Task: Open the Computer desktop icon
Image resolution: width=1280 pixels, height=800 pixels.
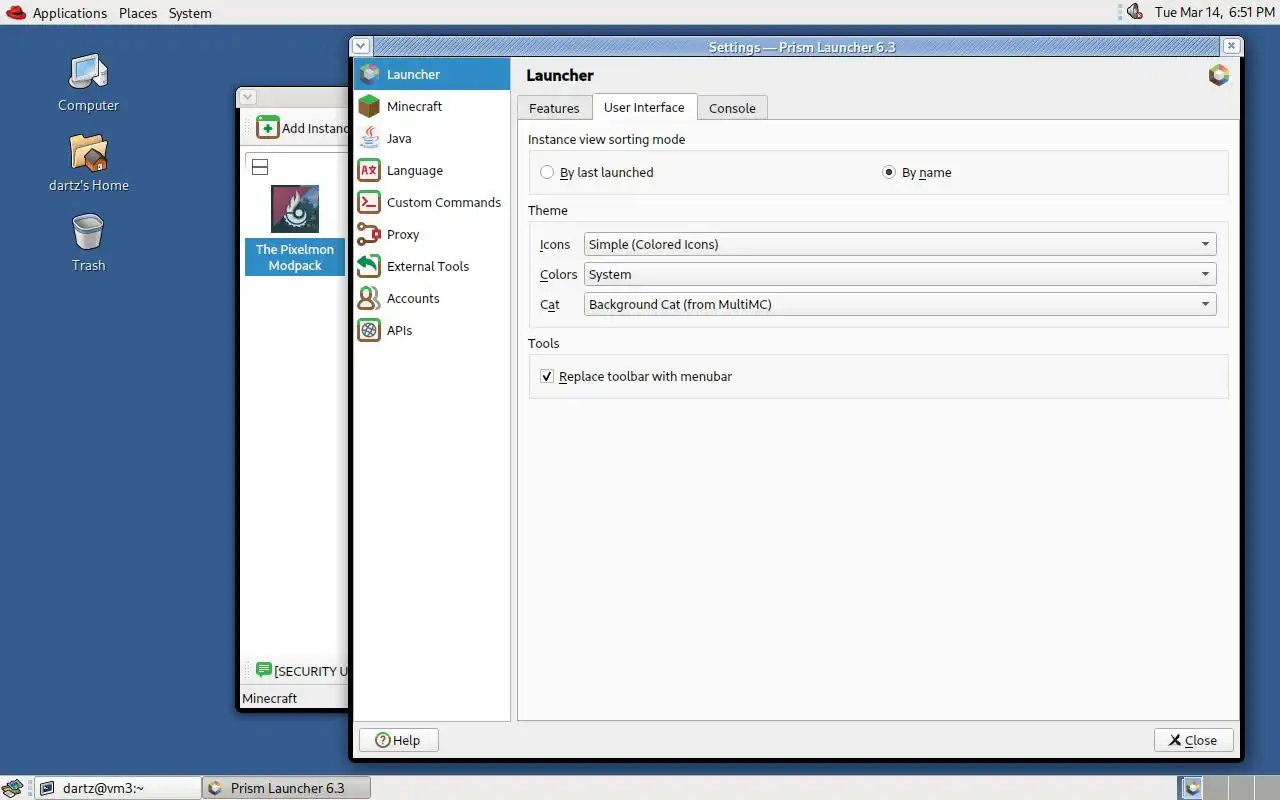Action: 88,72
